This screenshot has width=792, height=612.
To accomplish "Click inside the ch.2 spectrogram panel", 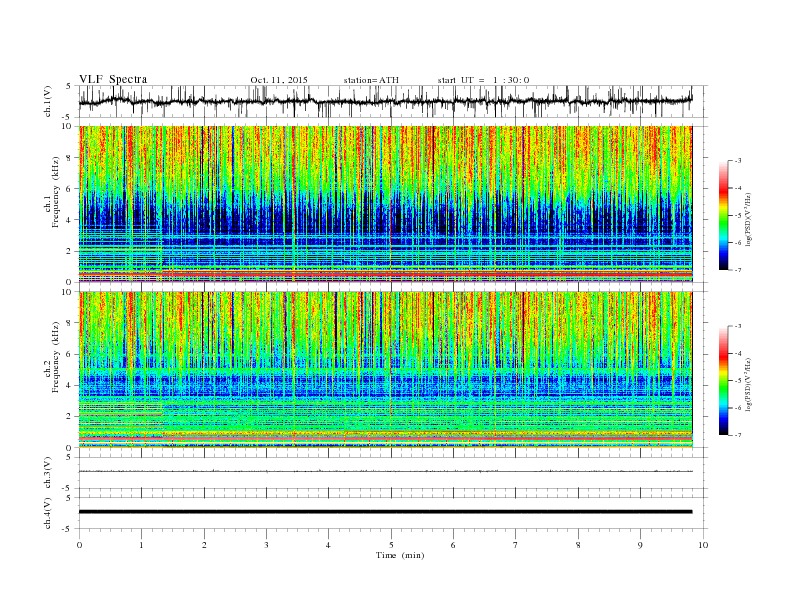I will (x=386, y=369).
